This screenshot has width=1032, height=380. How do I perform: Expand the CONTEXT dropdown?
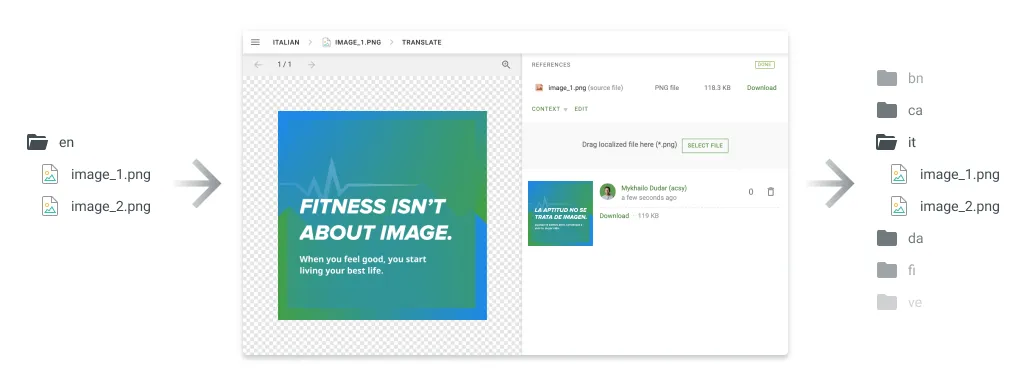pyautogui.click(x=550, y=109)
